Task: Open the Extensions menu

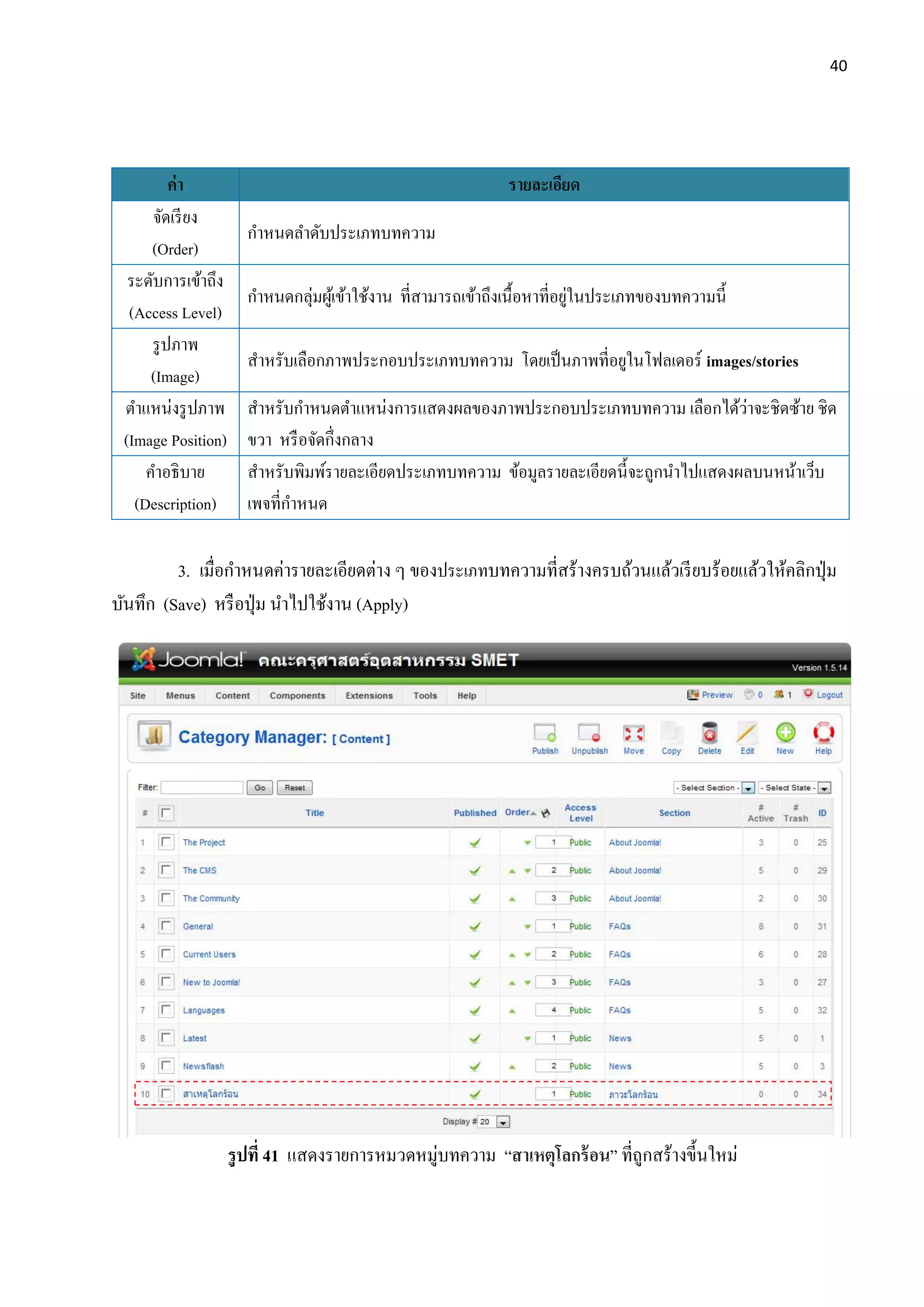Action: coord(369,695)
